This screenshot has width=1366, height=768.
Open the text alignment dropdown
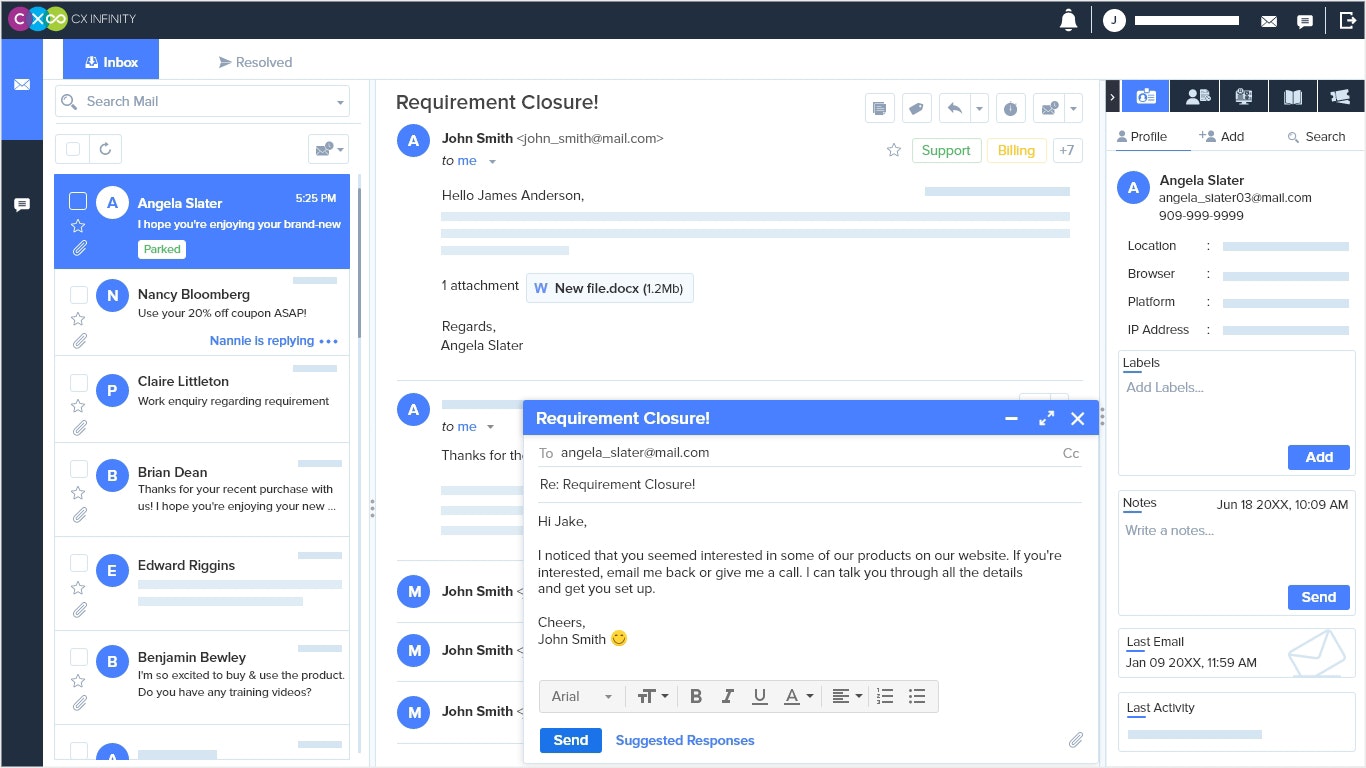coord(847,696)
